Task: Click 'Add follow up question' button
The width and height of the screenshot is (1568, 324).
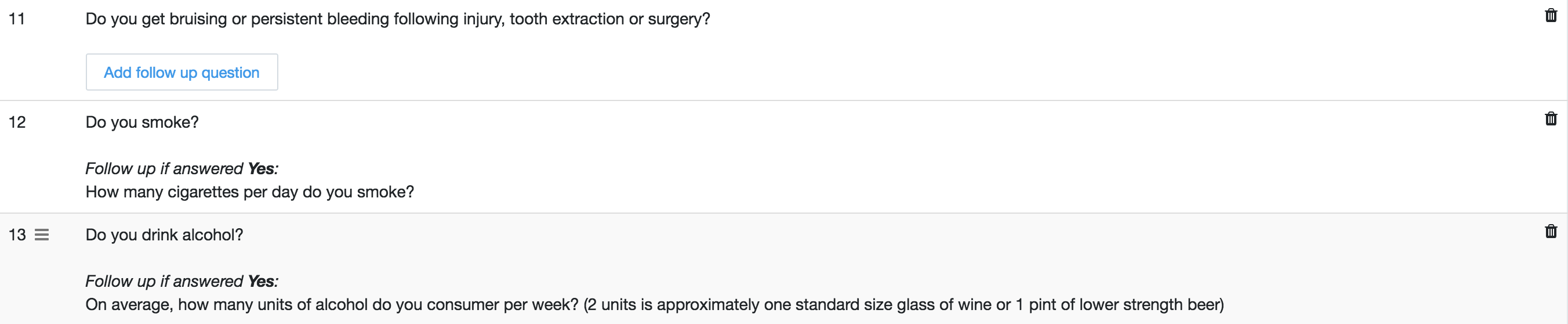Action: pyautogui.click(x=182, y=72)
